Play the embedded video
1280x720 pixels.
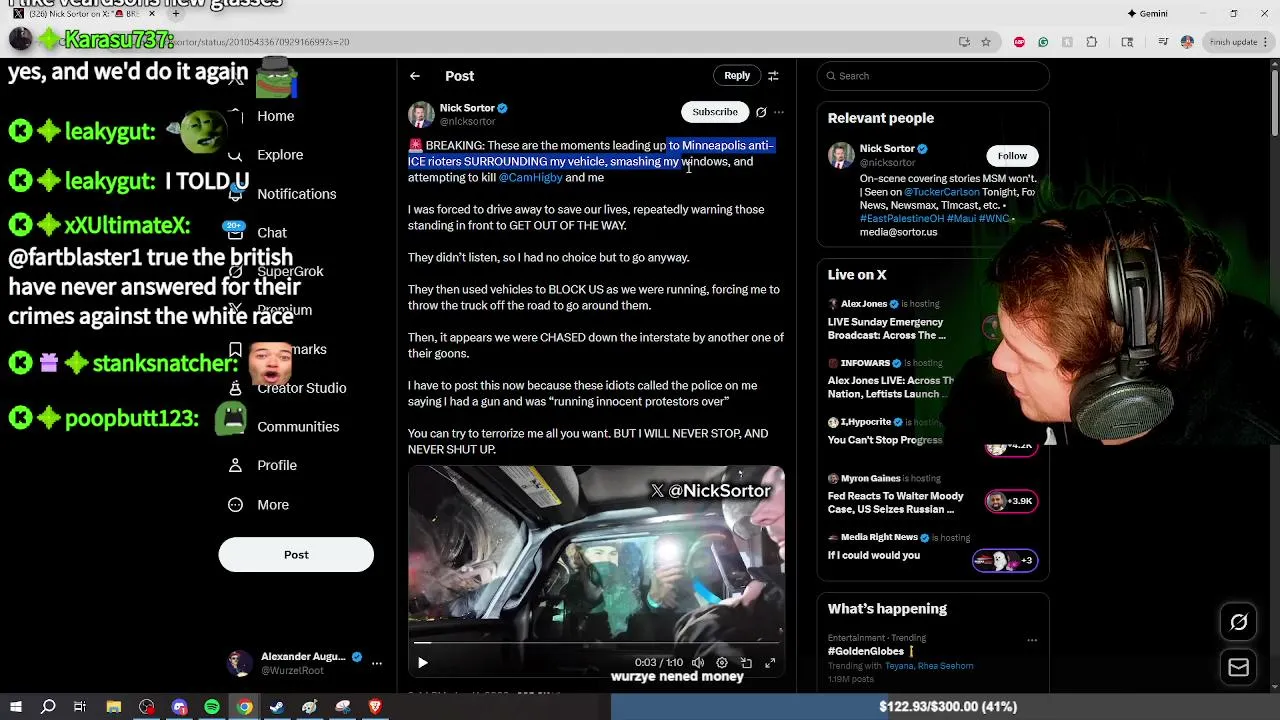click(423, 662)
